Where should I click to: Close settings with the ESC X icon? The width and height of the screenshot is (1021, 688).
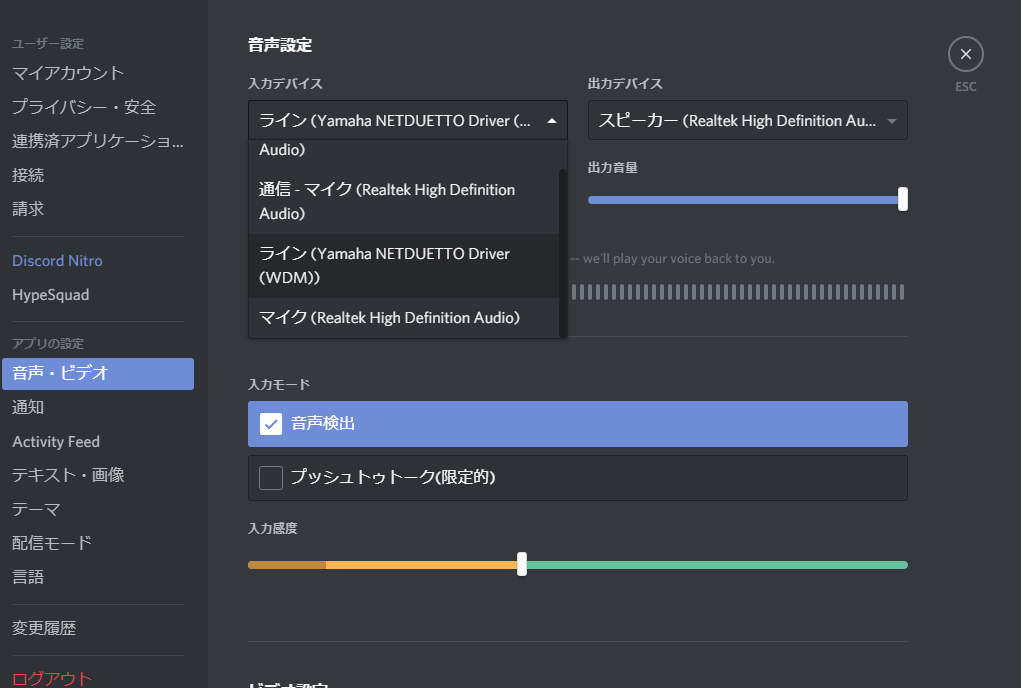(x=965, y=54)
